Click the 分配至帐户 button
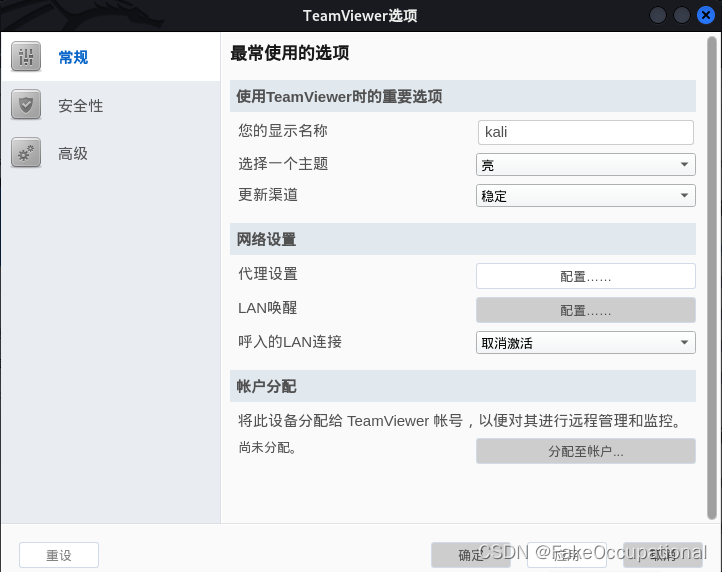The width and height of the screenshot is (722, 572). pos(586,451)
